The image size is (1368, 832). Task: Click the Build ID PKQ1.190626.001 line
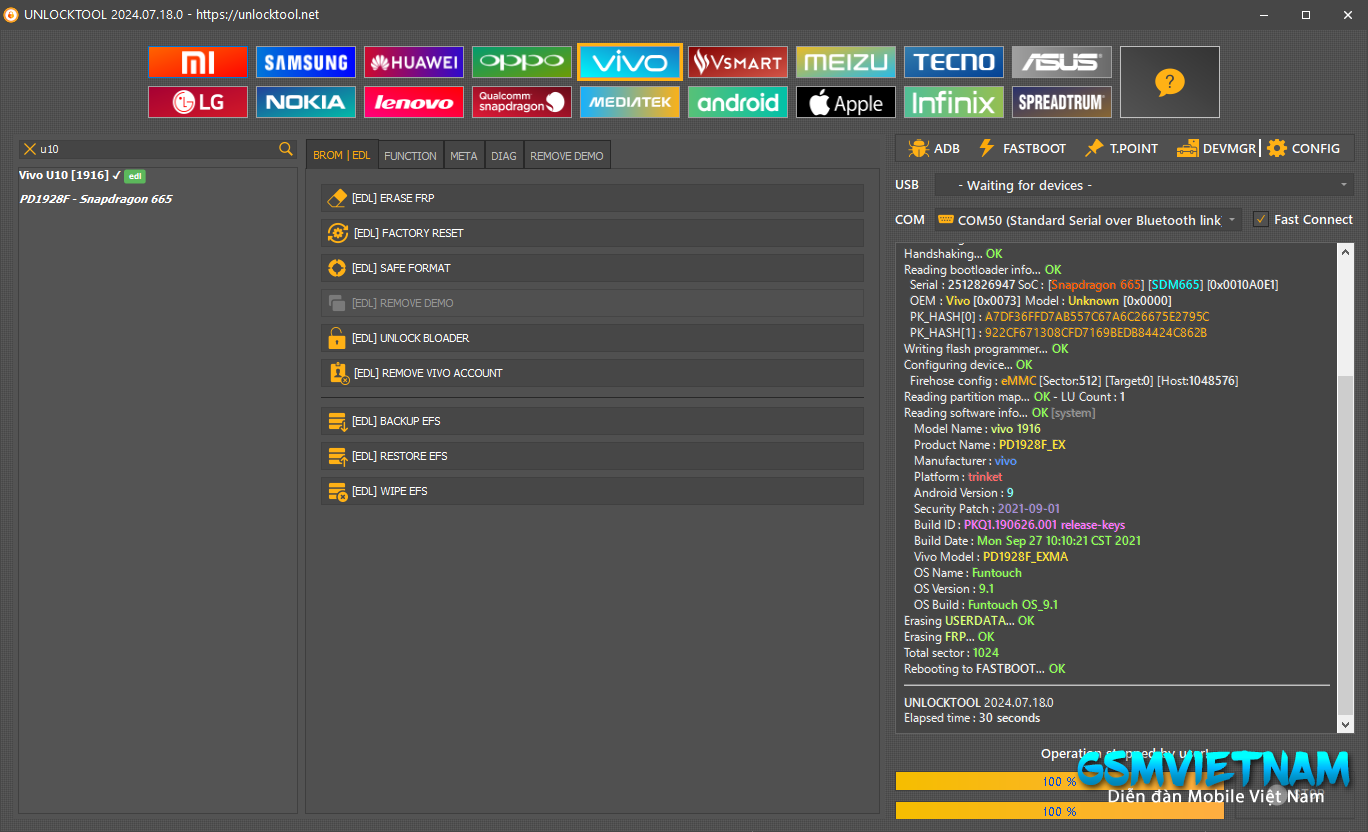pos(1019,525)
